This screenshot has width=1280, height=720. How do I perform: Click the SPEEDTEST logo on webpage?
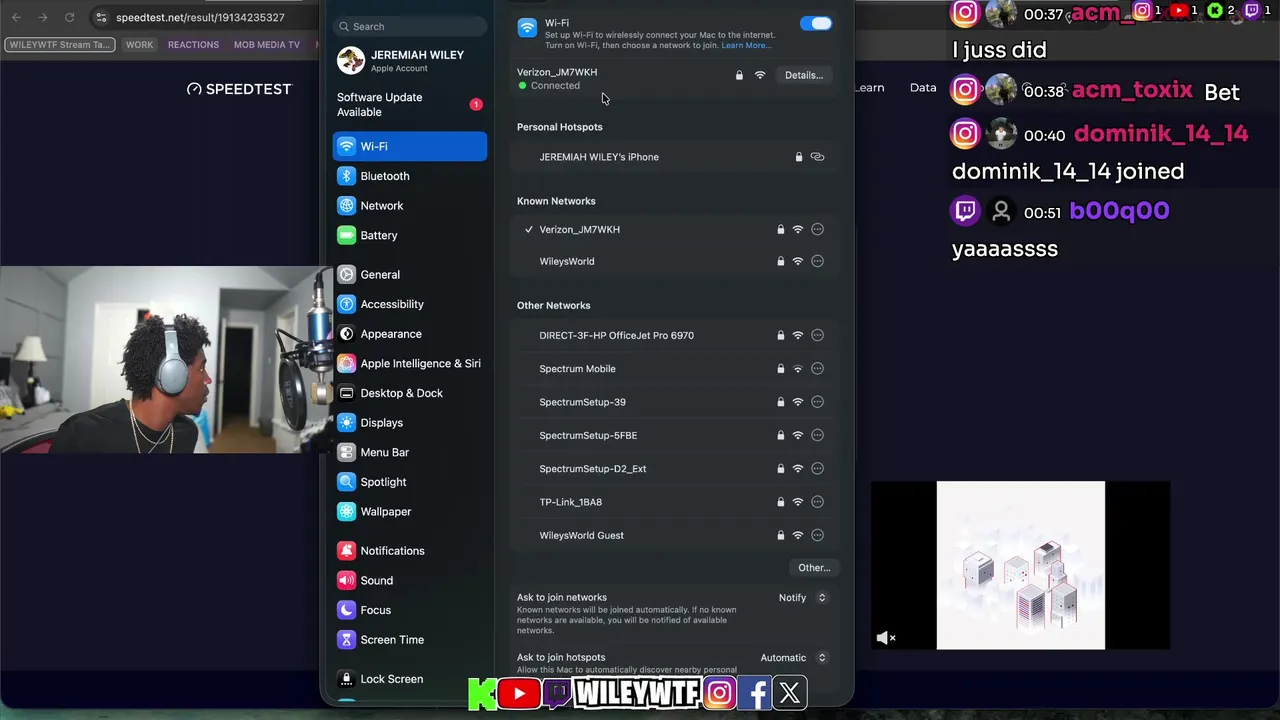pyautogui.click(x=239, y=89)
